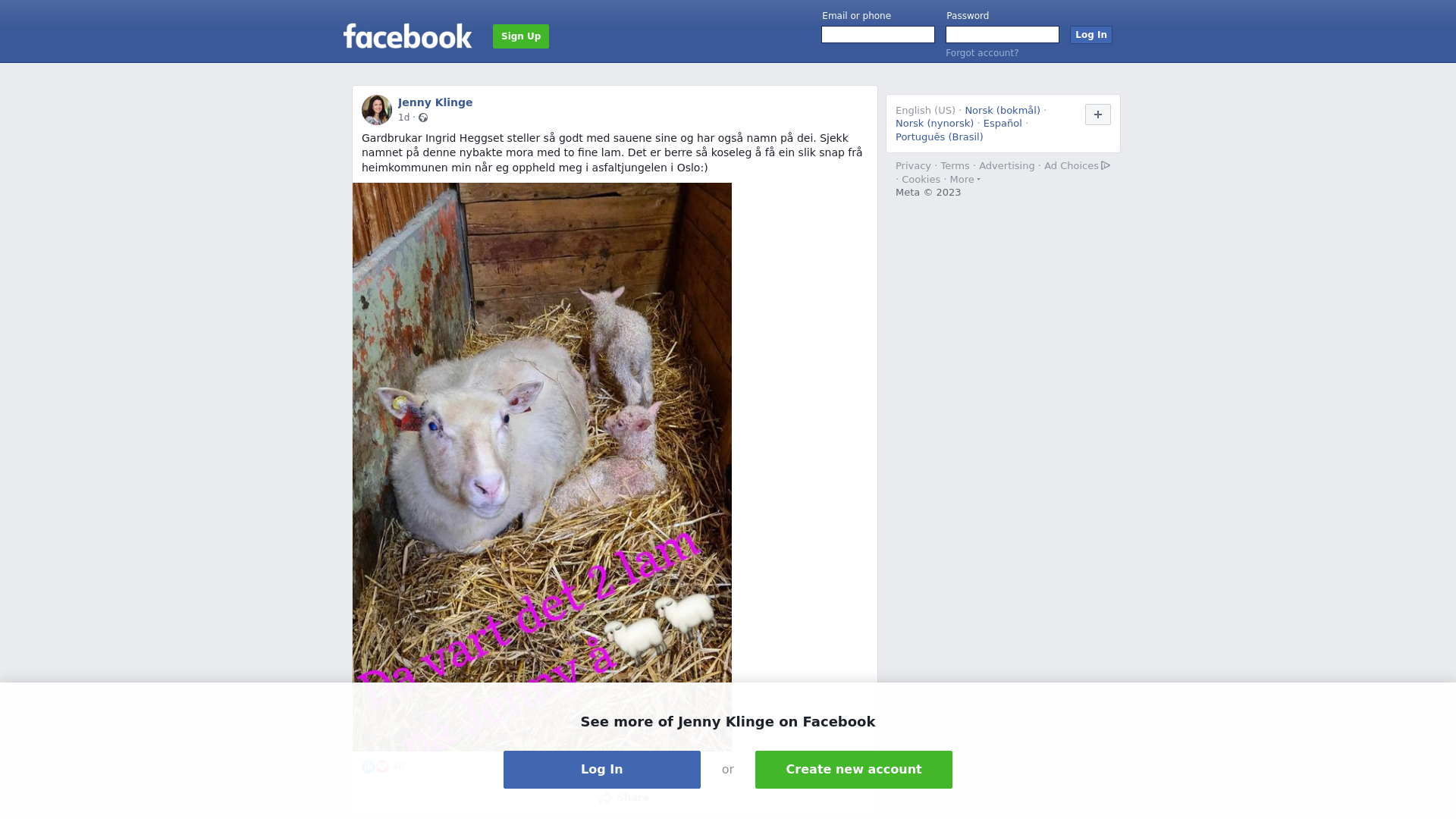Screen dimensions: 1456x819
Task: Switch language to Norsk (nynorsk)
Action: pos(934,124)
